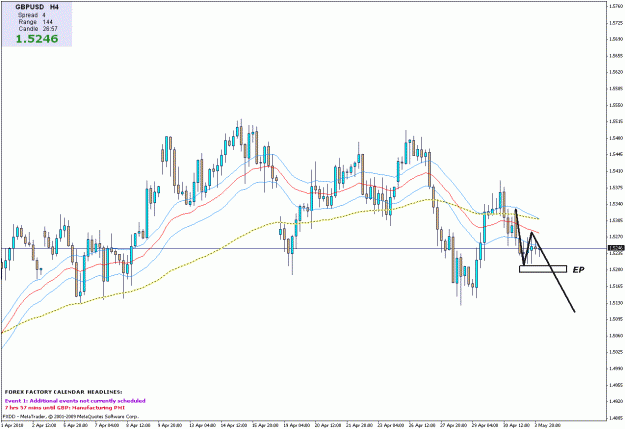Click the 1.5130 price axis label
Screen dimensions: 625x429
click(x=616, y=303)
